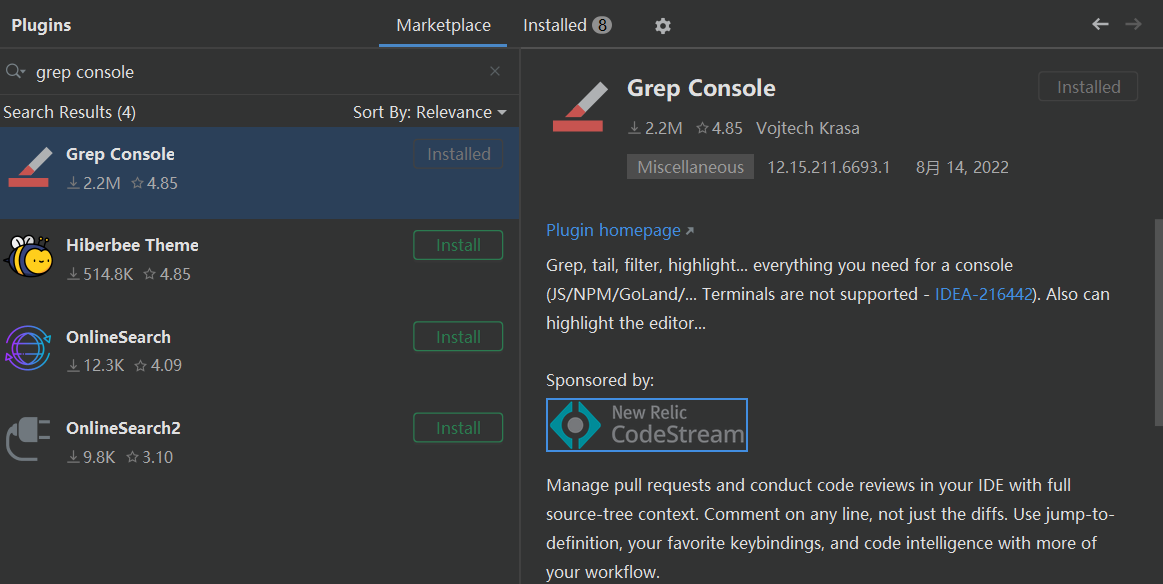Click the 2.2M downloads count in detail header
Screen dimensions: 1163x584
(x=655, y=128)
